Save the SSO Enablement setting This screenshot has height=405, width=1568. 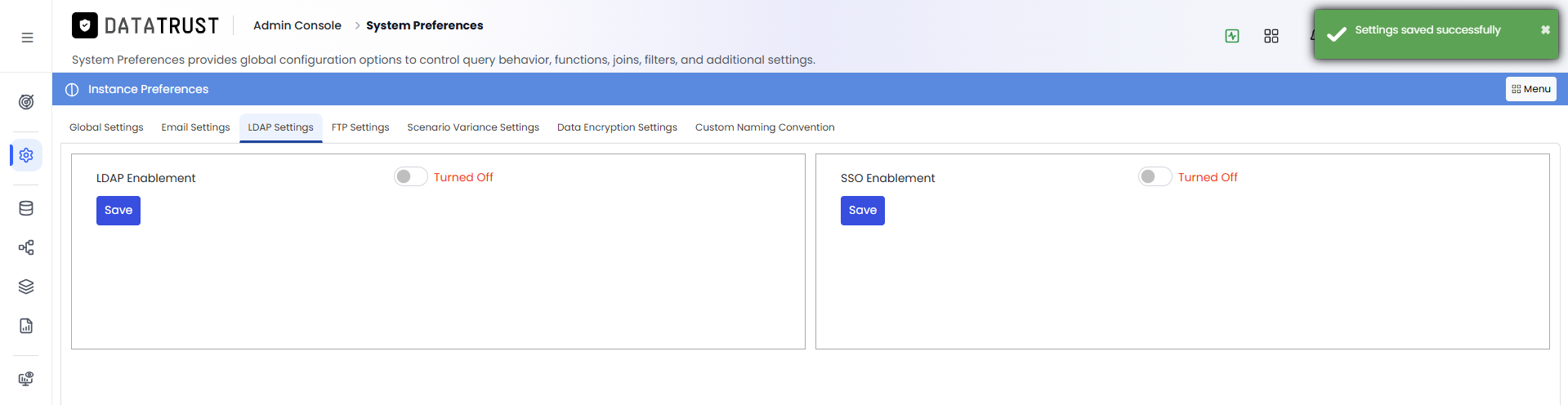863,211
